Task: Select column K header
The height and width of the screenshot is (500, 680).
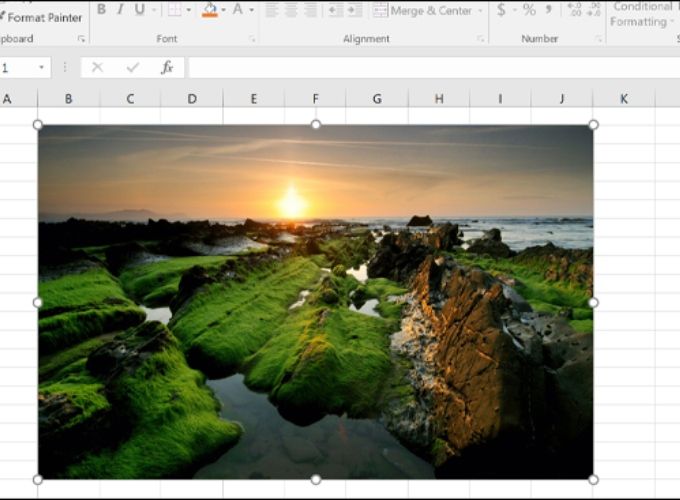Action: pos(624,98)
